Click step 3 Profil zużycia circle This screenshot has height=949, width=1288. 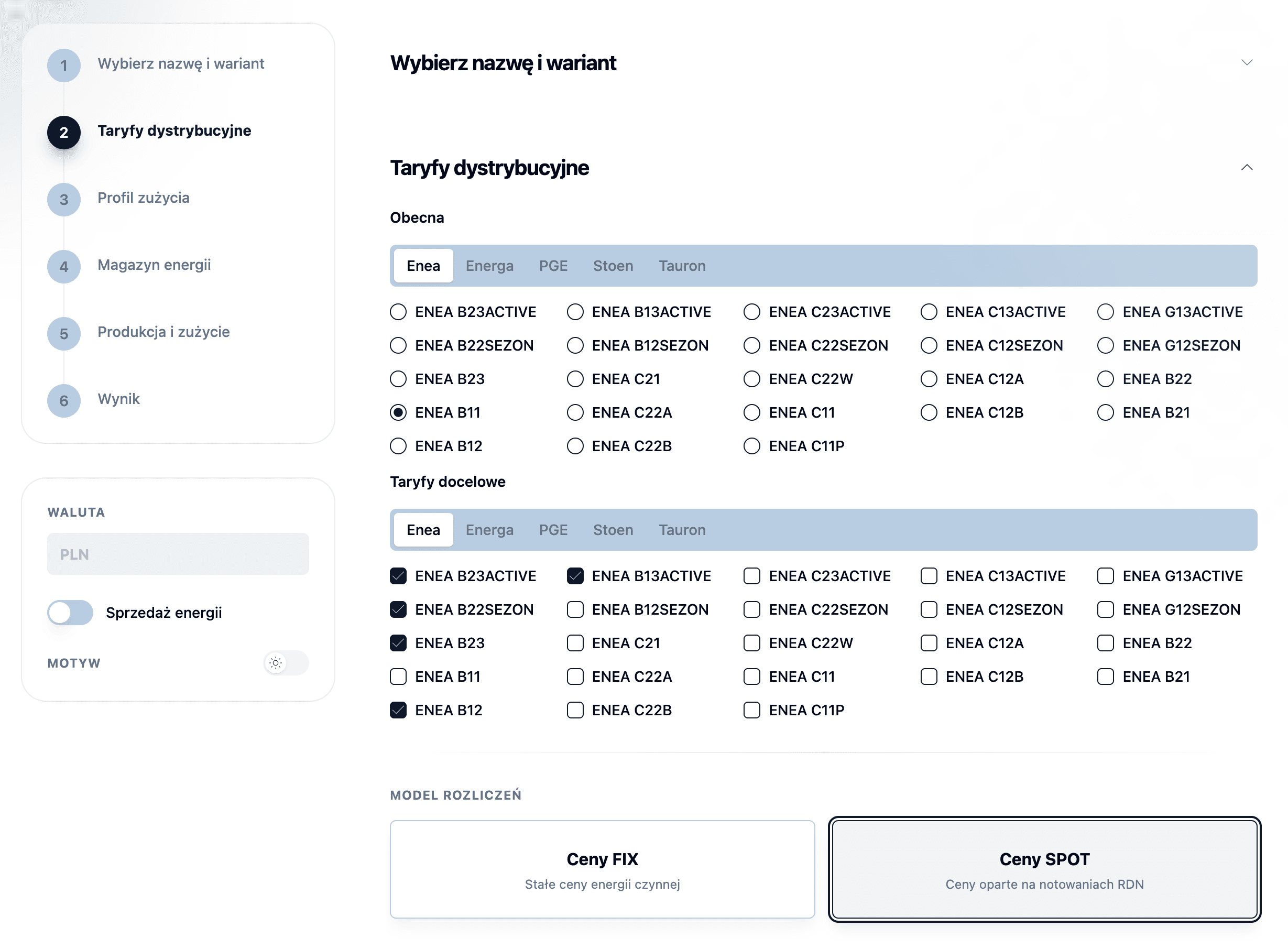64,199
